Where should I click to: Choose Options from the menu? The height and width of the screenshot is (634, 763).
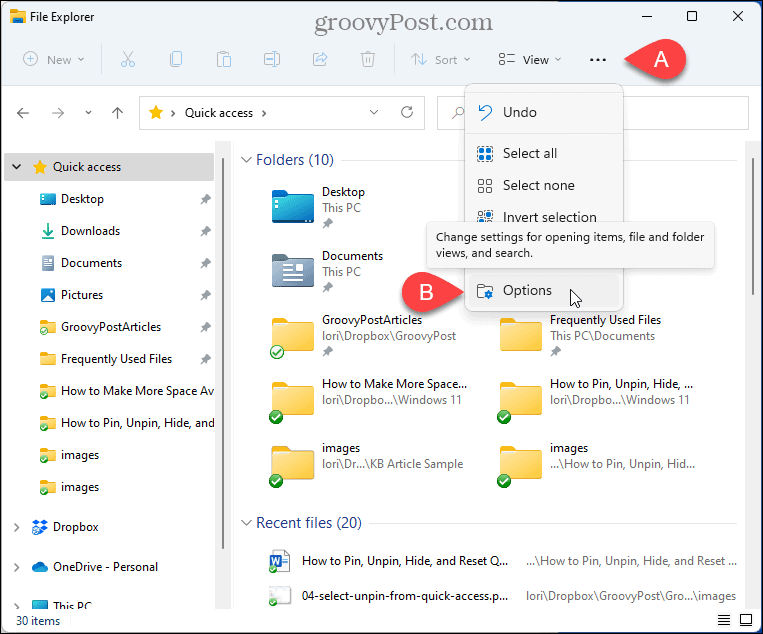click(544, 290)
